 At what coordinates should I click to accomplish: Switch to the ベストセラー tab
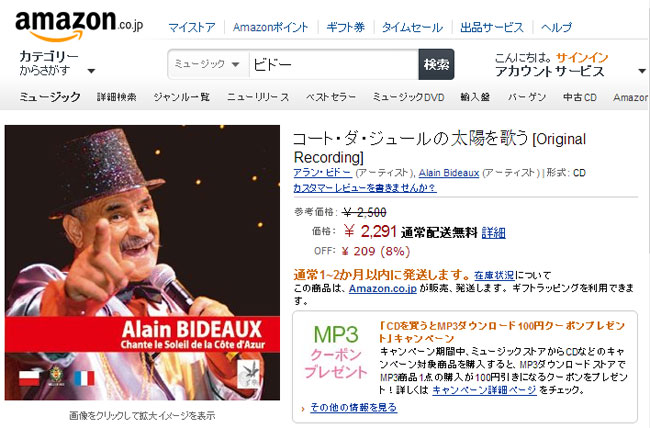pos(331,97)
